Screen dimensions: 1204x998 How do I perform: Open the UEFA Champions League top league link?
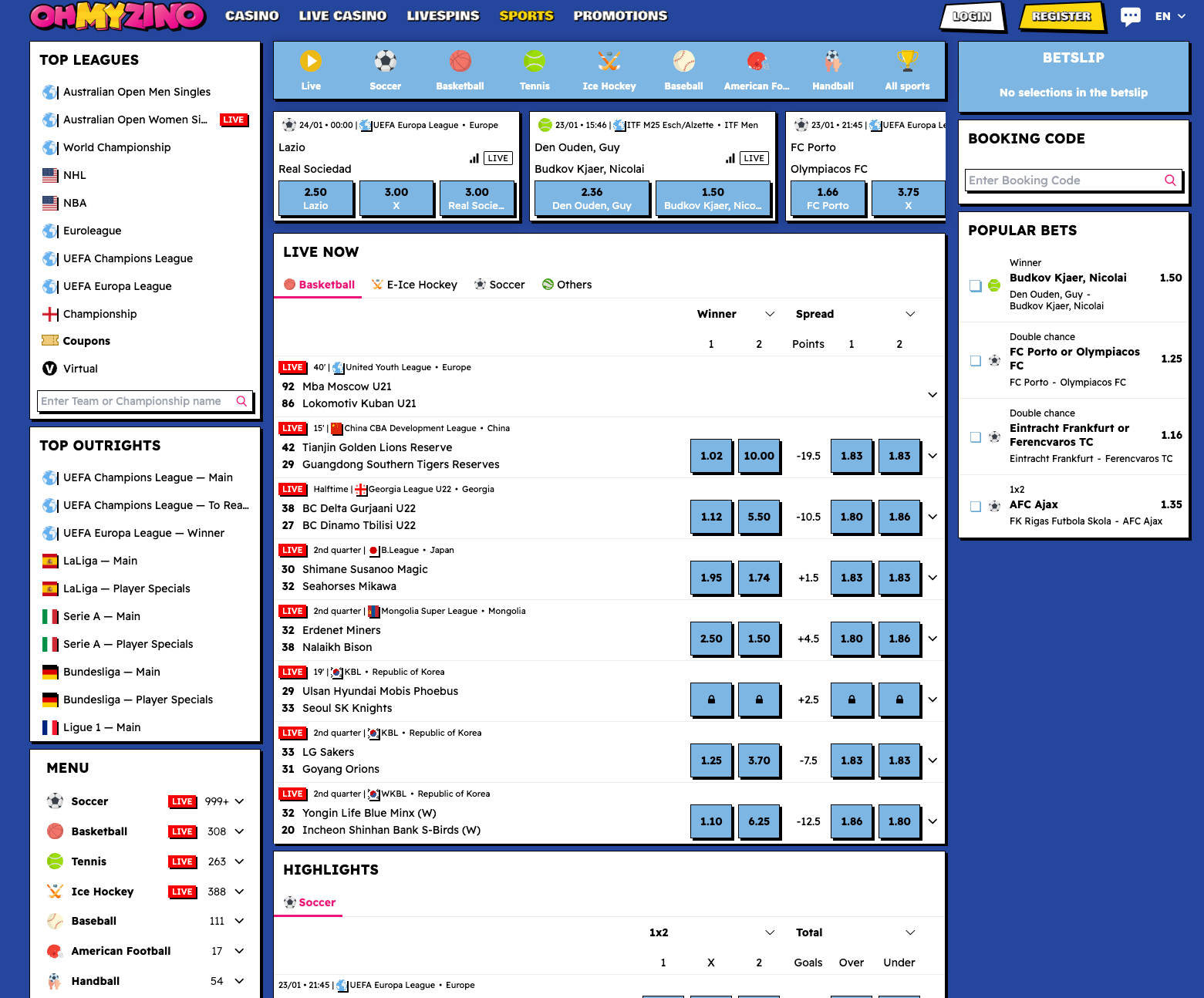pyautogui.click(x=127, y=258)
